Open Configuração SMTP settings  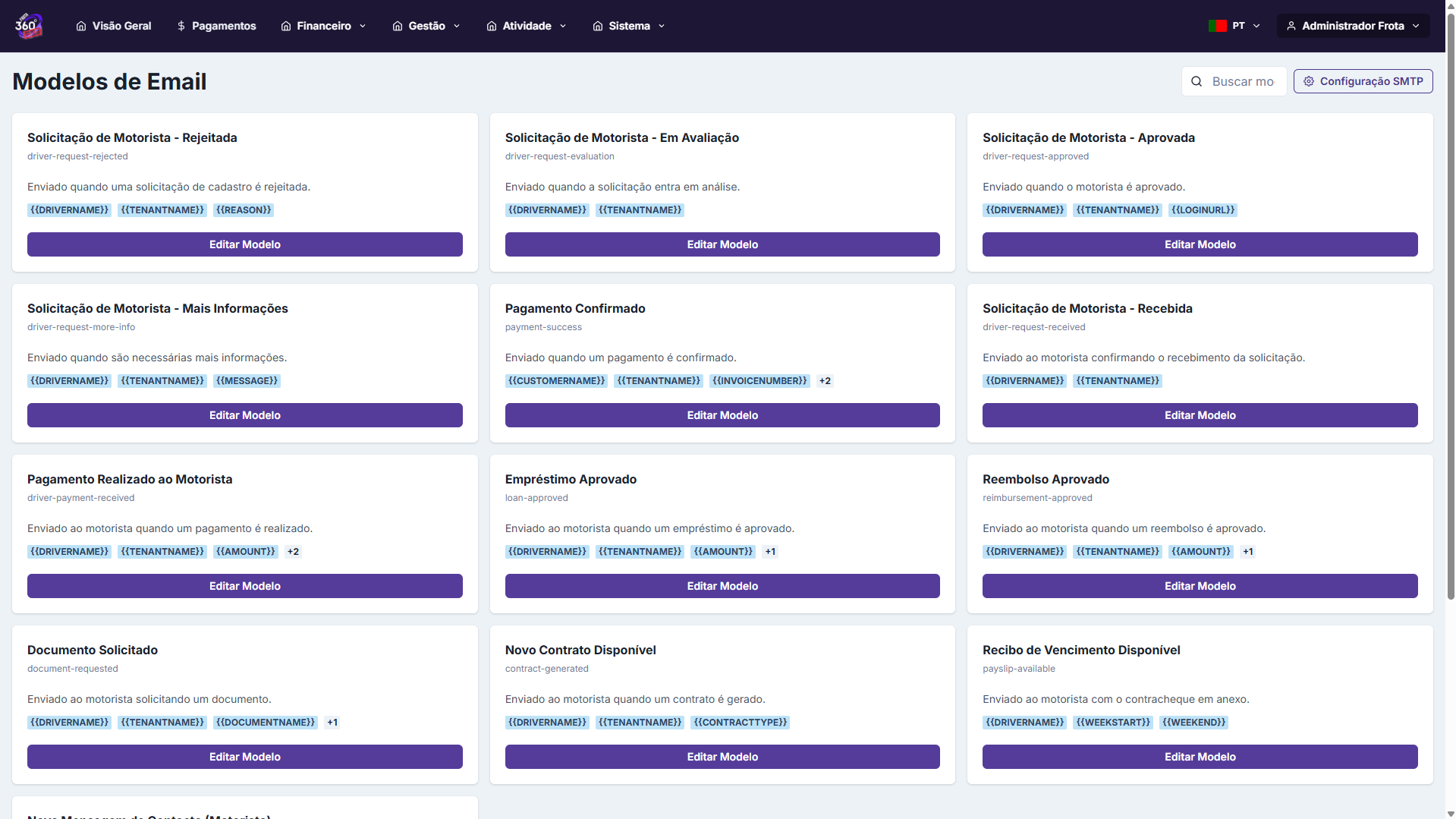[x=1363, y=81]
